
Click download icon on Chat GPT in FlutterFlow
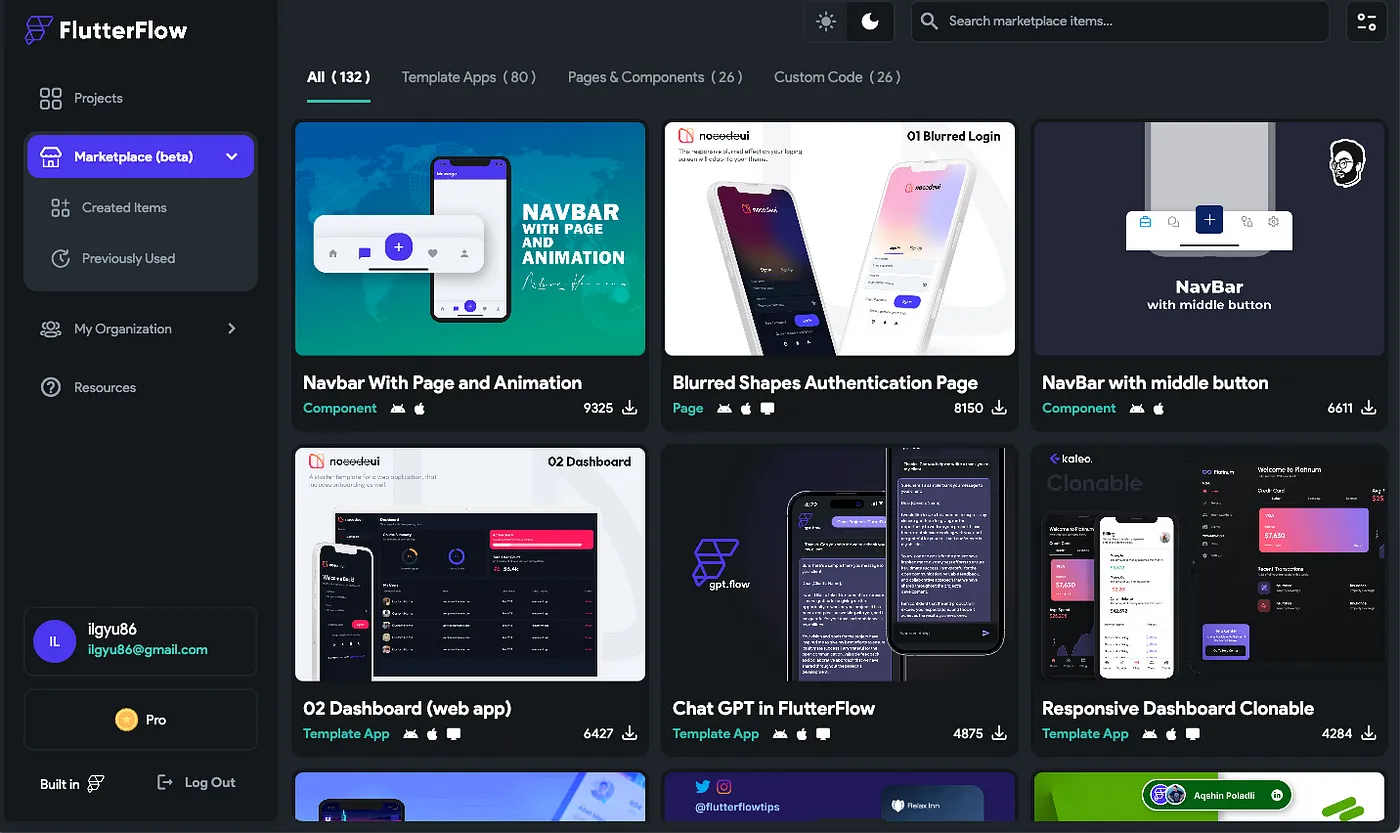(999, 733)
